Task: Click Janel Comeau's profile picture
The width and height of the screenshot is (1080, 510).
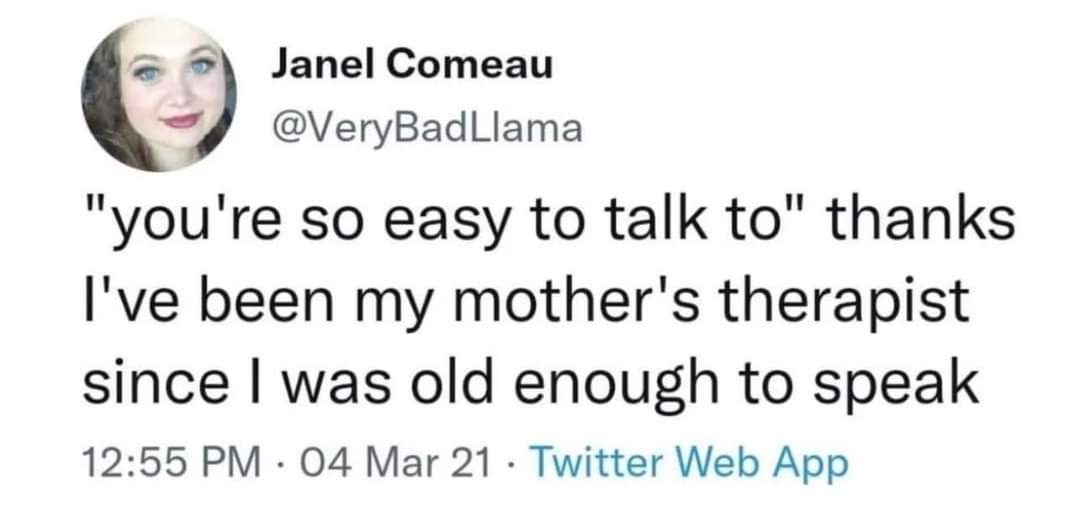Action: tap(159, 94)
